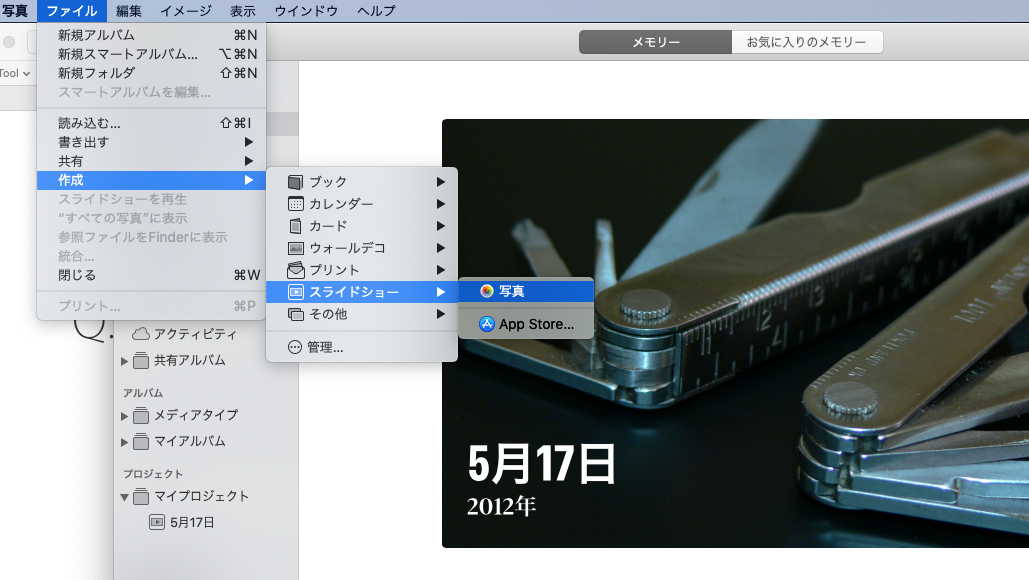
Task: Choose 読み込む... menu item
Action: (152, 123)
